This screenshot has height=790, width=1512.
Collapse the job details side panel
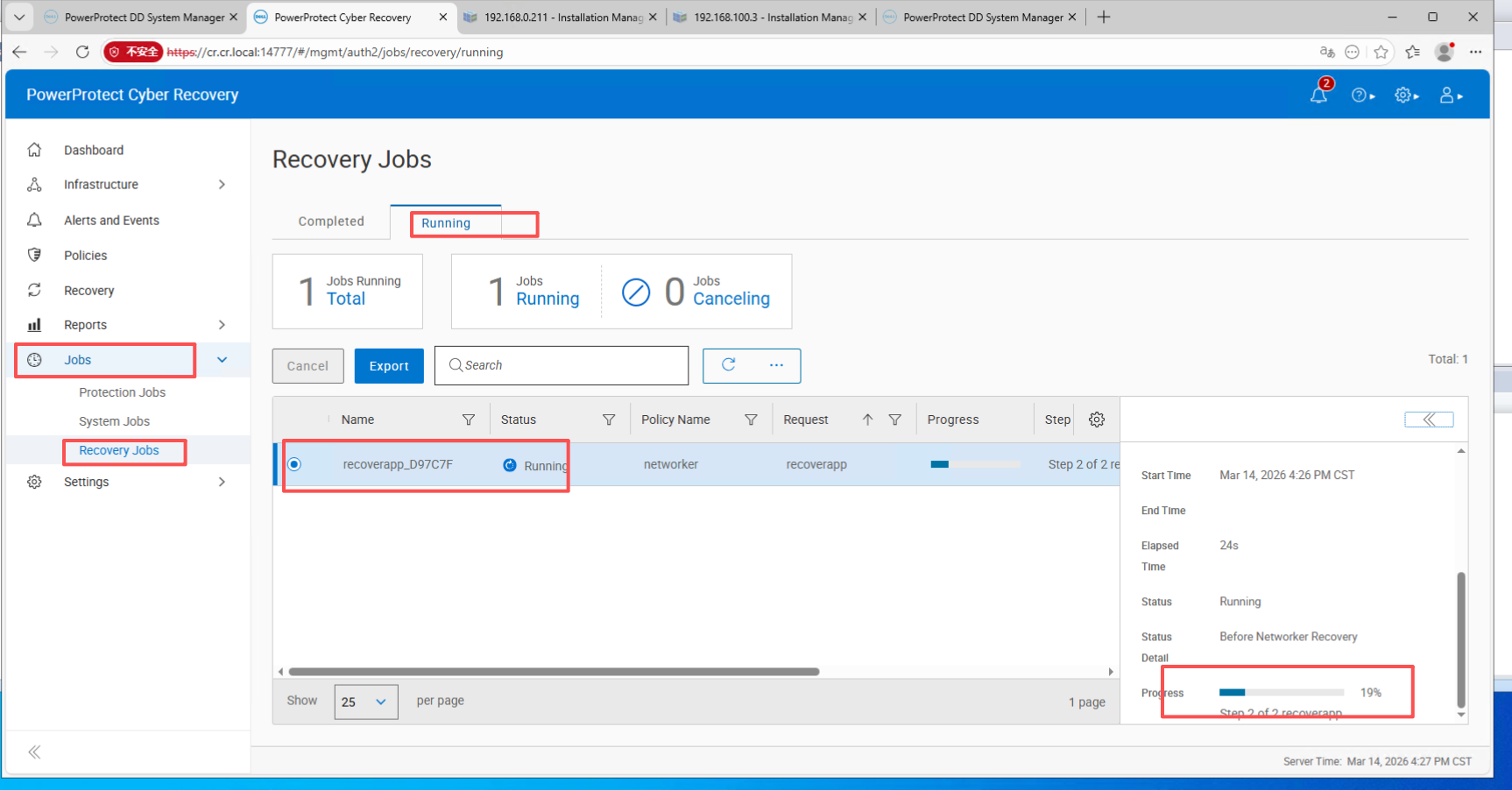click(1429, 420)
